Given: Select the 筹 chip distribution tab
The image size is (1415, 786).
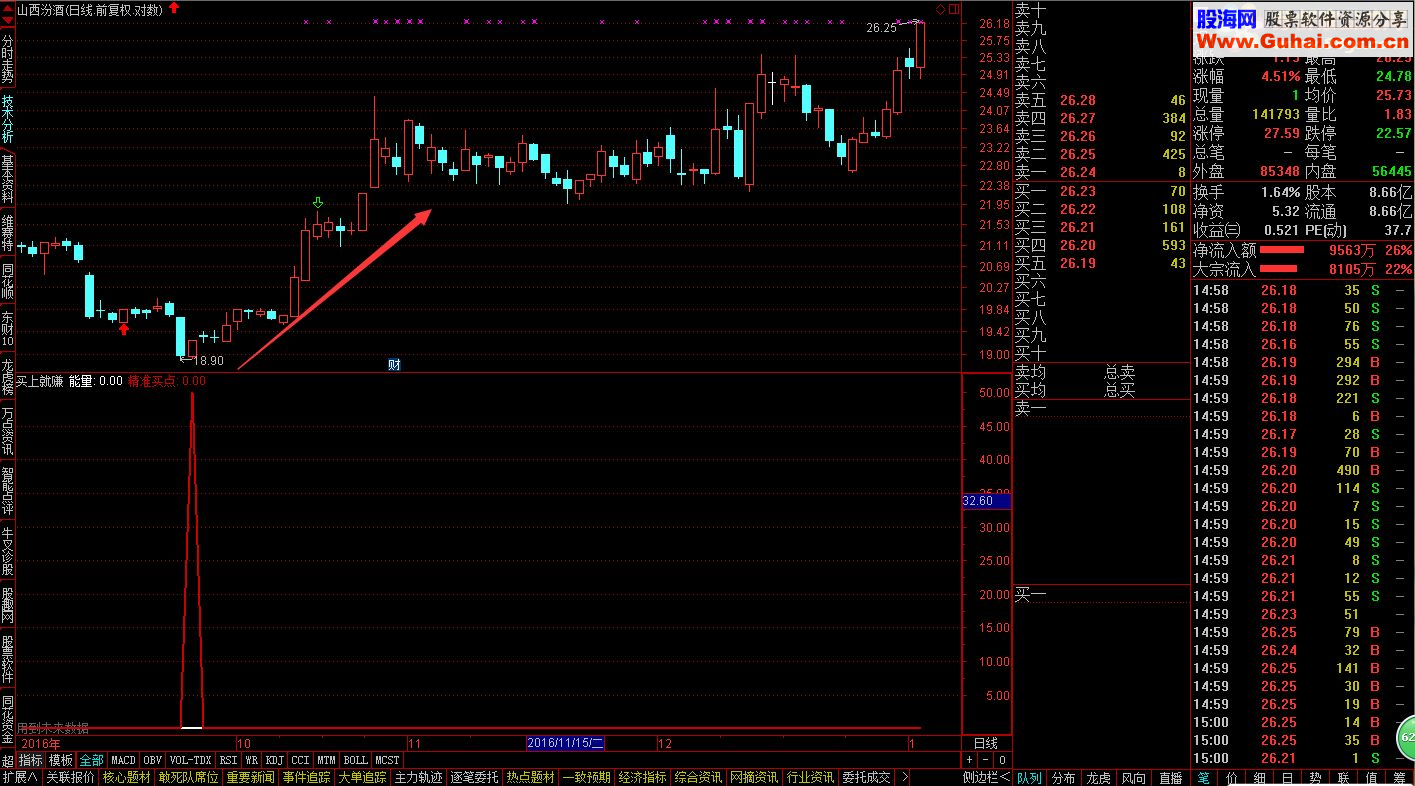Looking at the screenshot, I should 1399,778.
